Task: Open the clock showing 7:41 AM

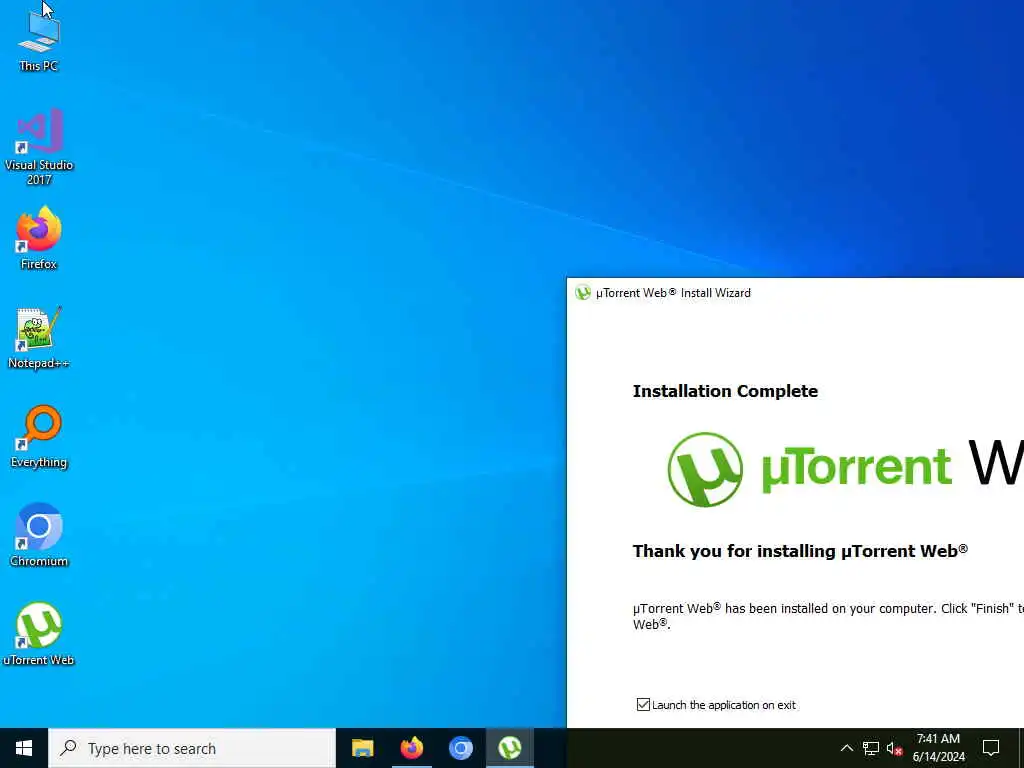Action: [x=938, y=748]
